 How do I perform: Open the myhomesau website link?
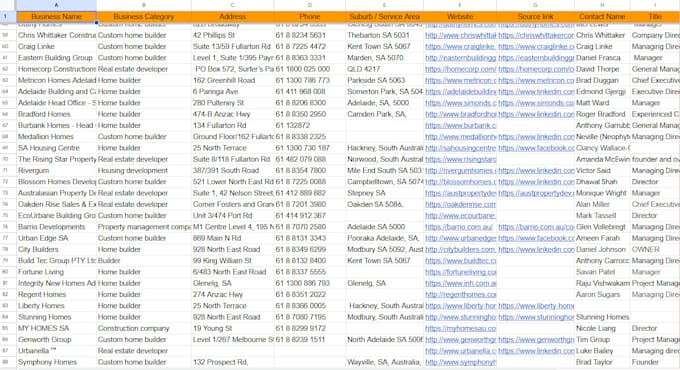461,328
